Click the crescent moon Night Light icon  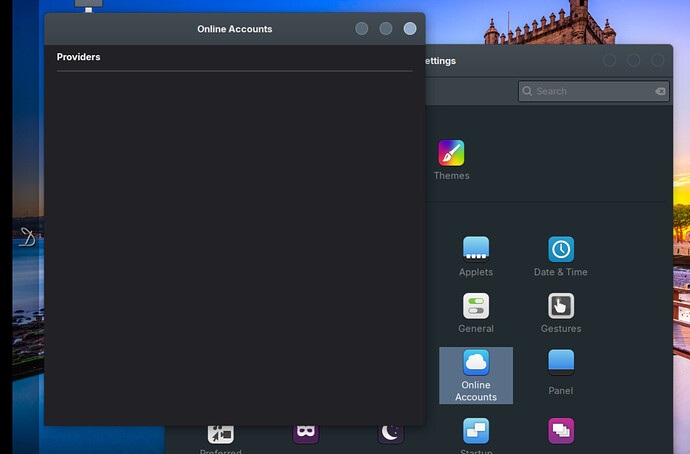point(390,433)
